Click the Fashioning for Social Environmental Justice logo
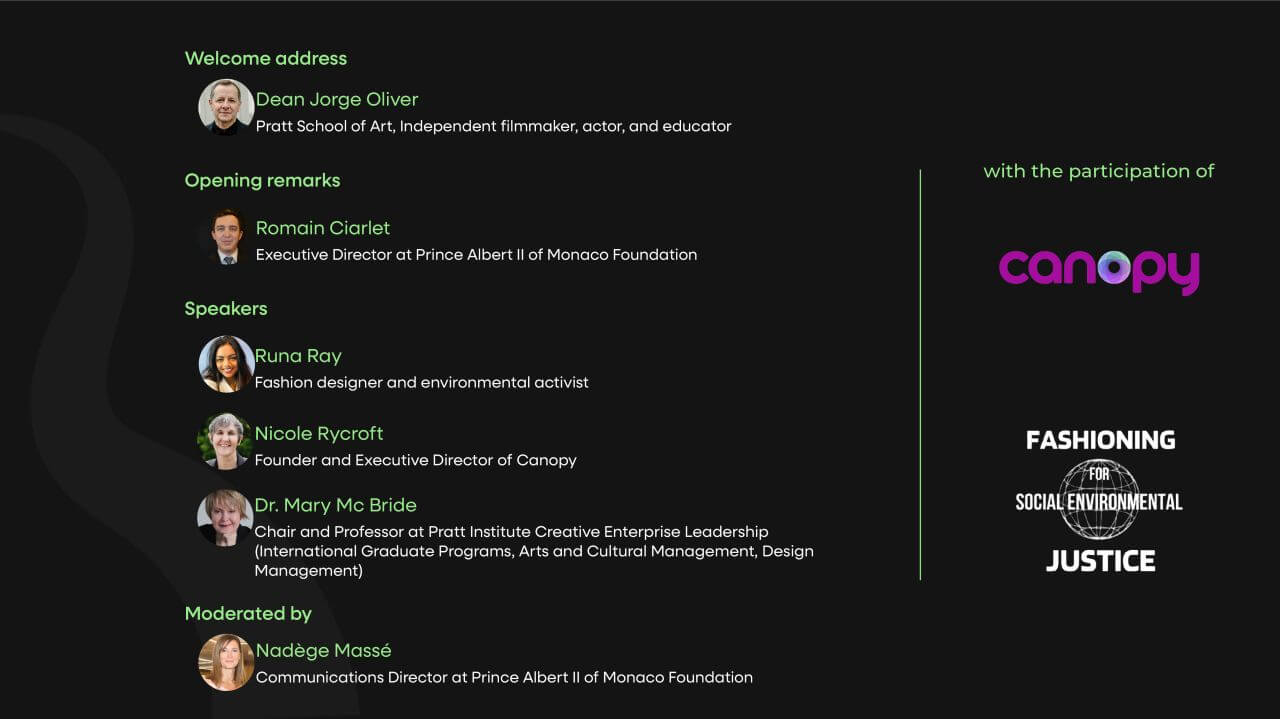The image size is (1280, 719). (1099, 500)
